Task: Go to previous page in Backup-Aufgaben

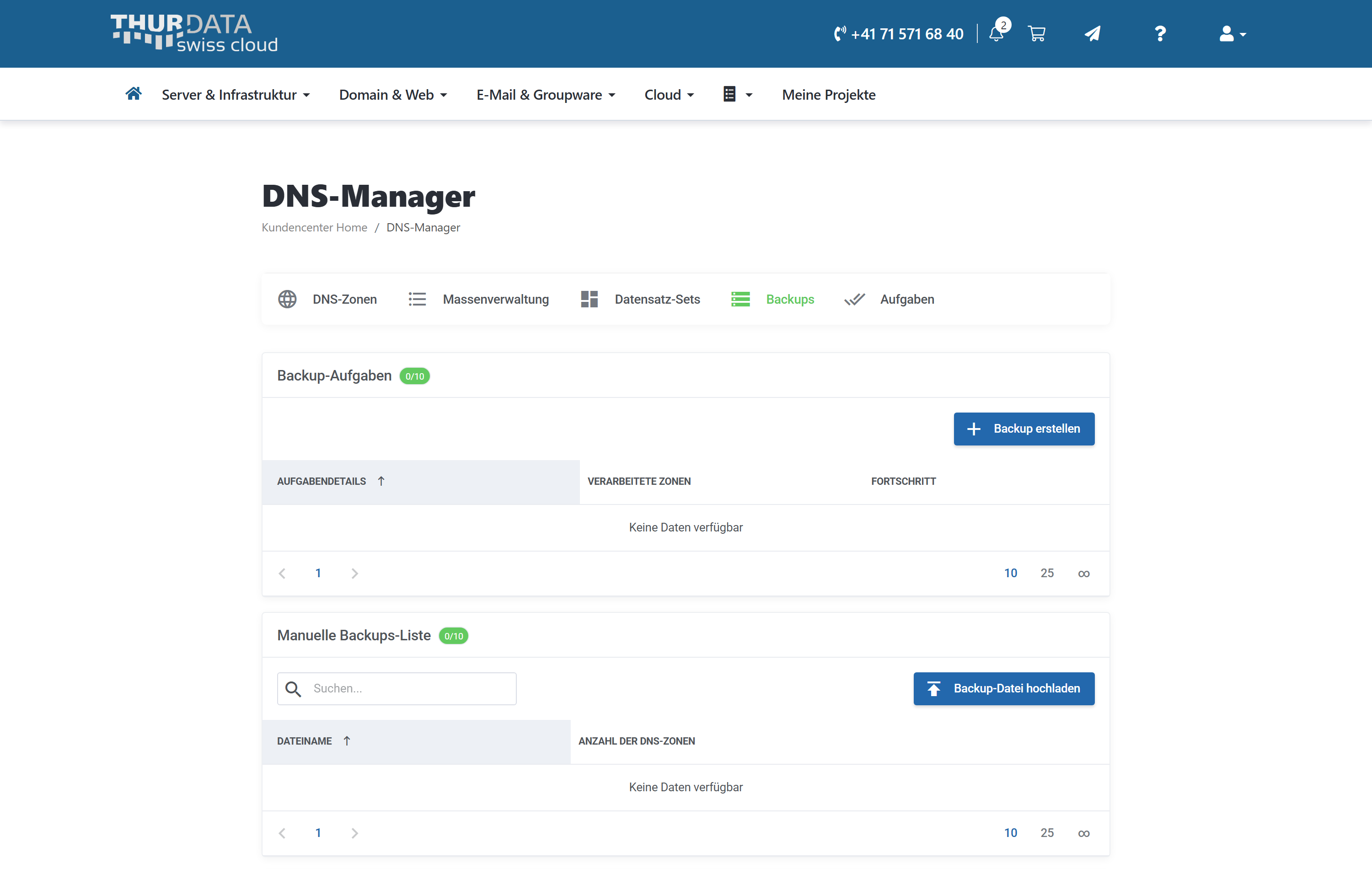Action: [x=282, y=573]
